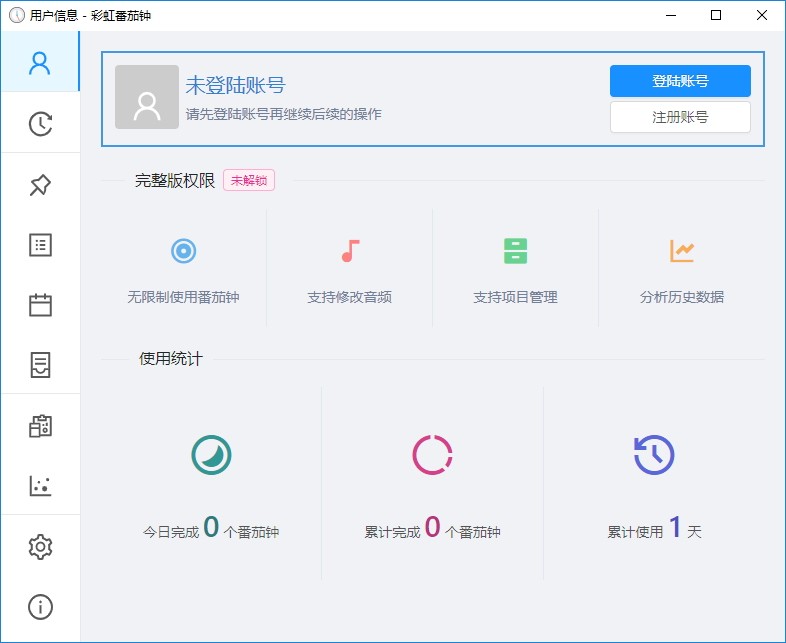The width and height of the screenshot is (786, 643).
Task: Open the settings gear sidebar icon
Action: (x=40, y=546)
